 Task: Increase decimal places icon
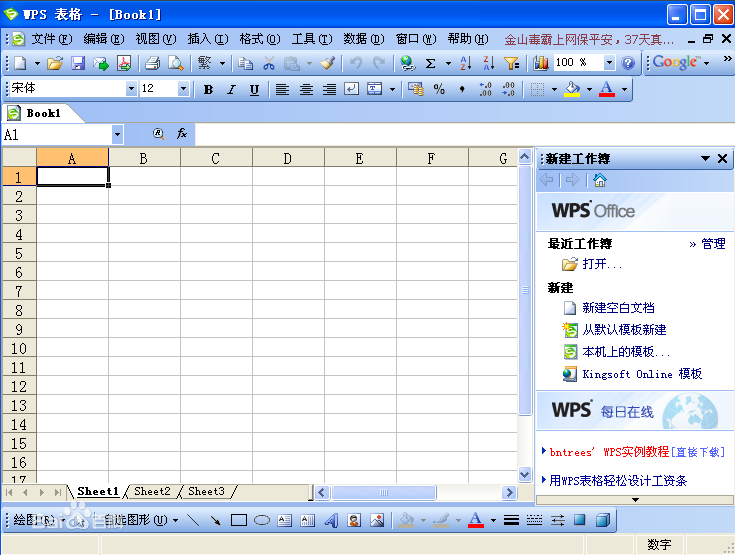(485, 89)
